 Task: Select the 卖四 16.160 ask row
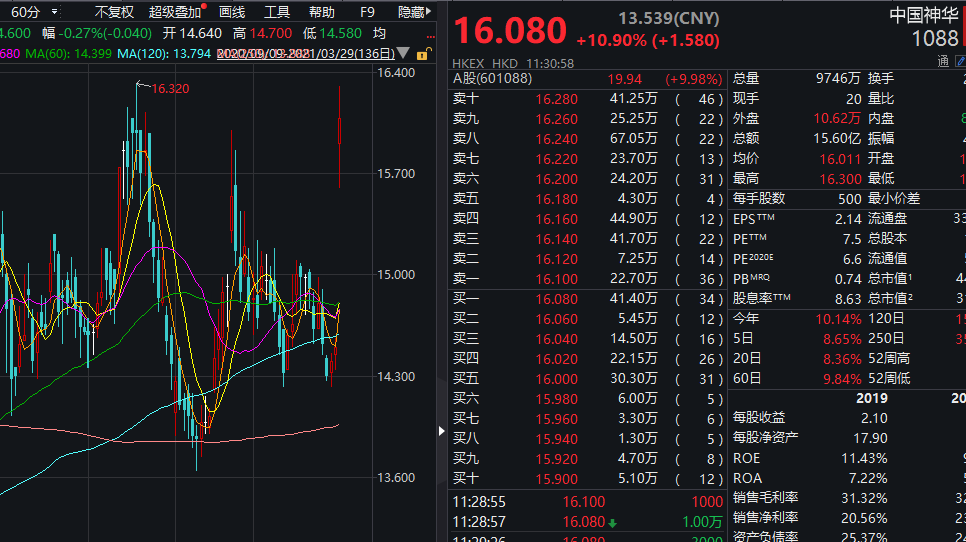coord(588,219)
